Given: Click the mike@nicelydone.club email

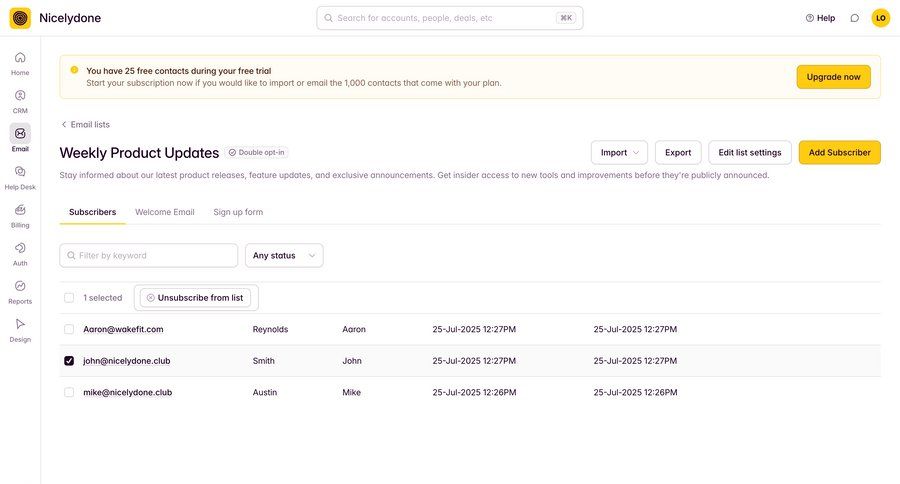Looking at the screenshot, I should point(127,392).
